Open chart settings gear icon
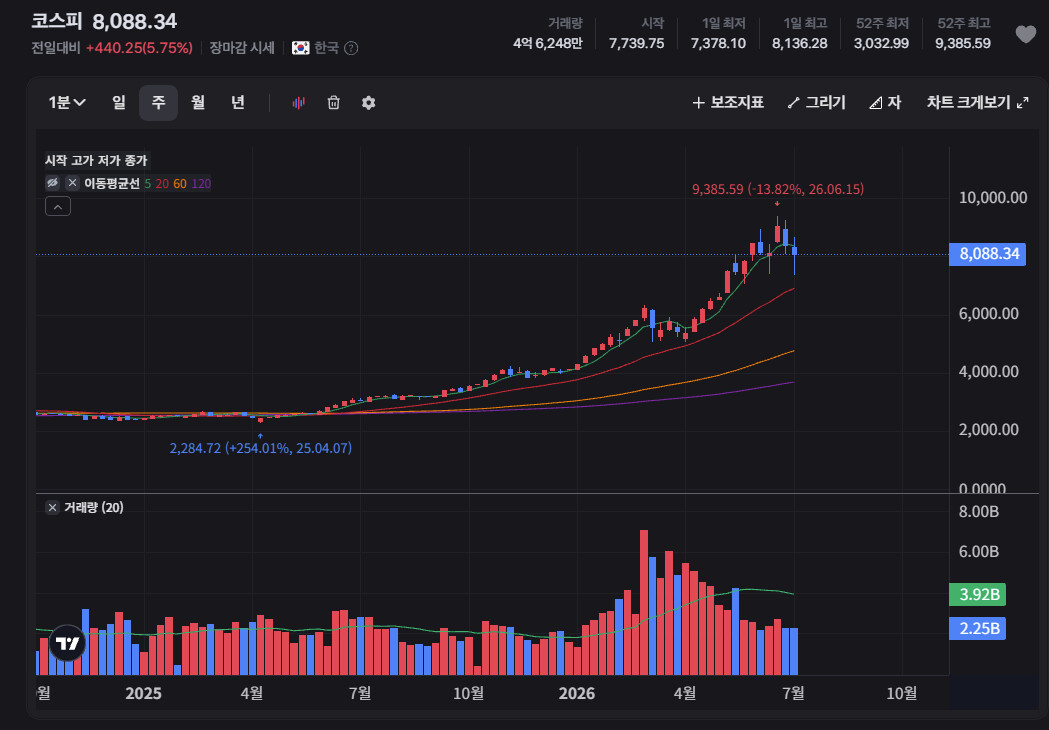This screenshot has width=1049, height=730. point(368,102)
